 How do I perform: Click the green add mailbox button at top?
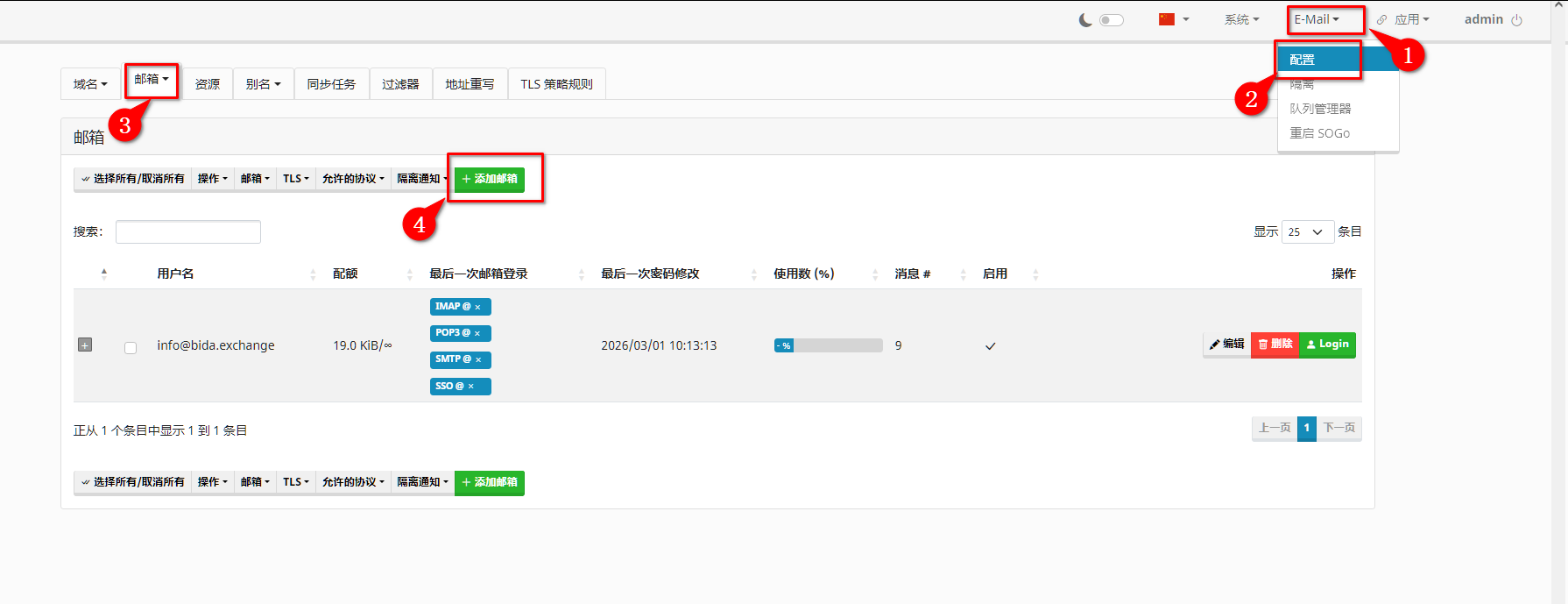(x=489, y=179)
